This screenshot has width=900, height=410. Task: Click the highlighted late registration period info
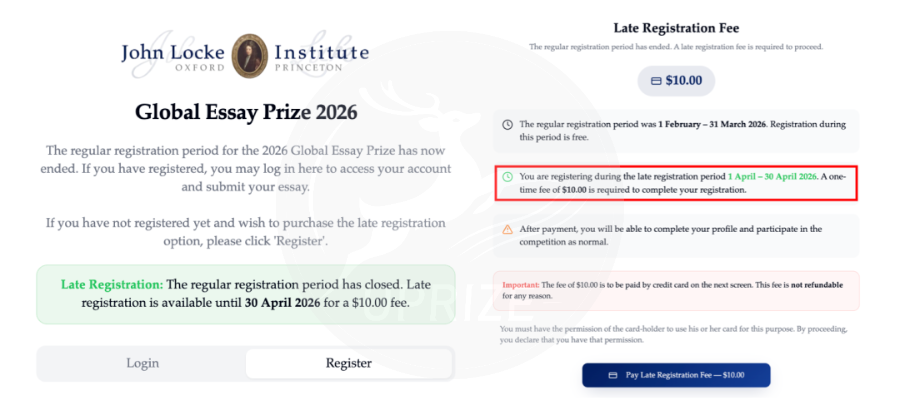676,183
